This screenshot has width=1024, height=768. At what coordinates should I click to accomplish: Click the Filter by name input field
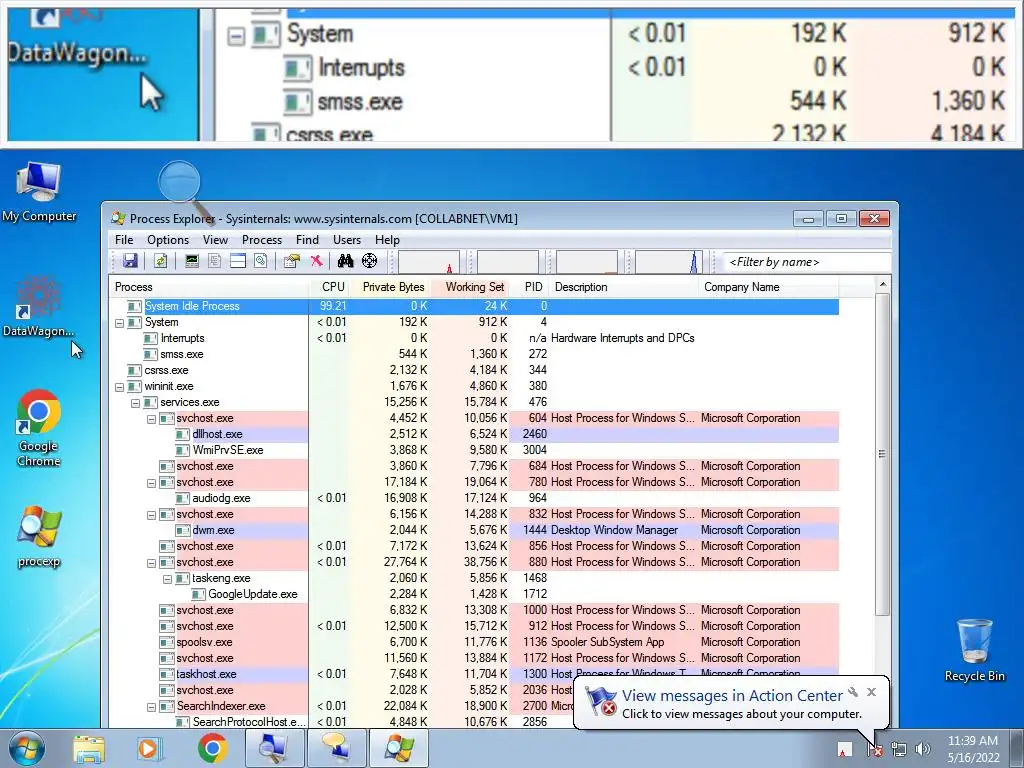[807, 262]
